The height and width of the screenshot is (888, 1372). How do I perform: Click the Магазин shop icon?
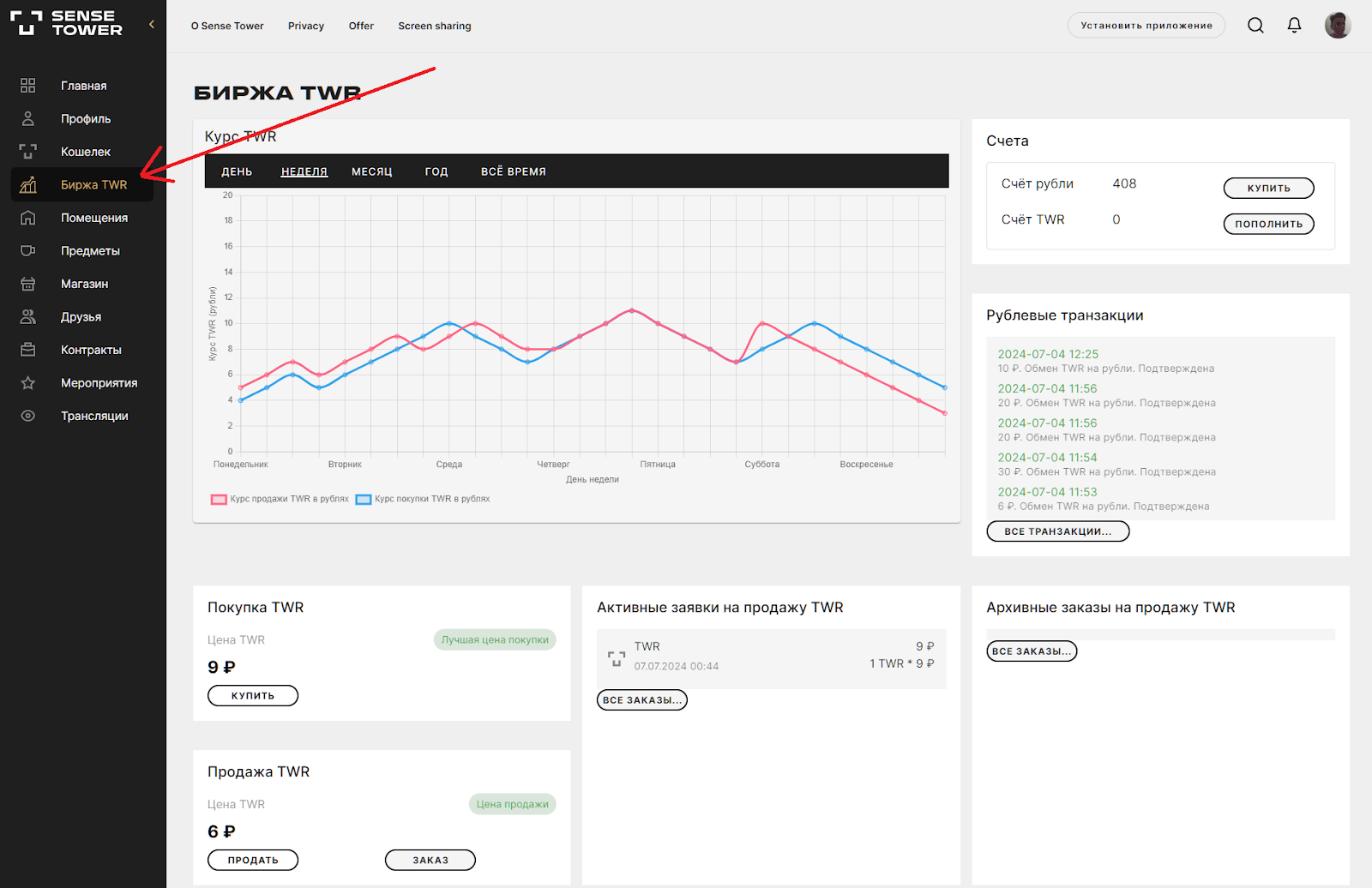[28, 284]
